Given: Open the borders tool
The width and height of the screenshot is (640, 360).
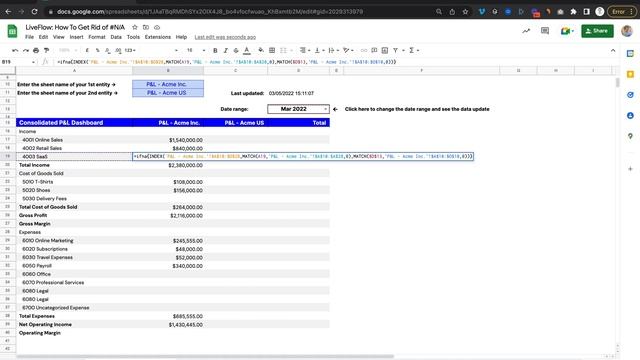Looking at the screenshot, I should (x=272, y=50).
